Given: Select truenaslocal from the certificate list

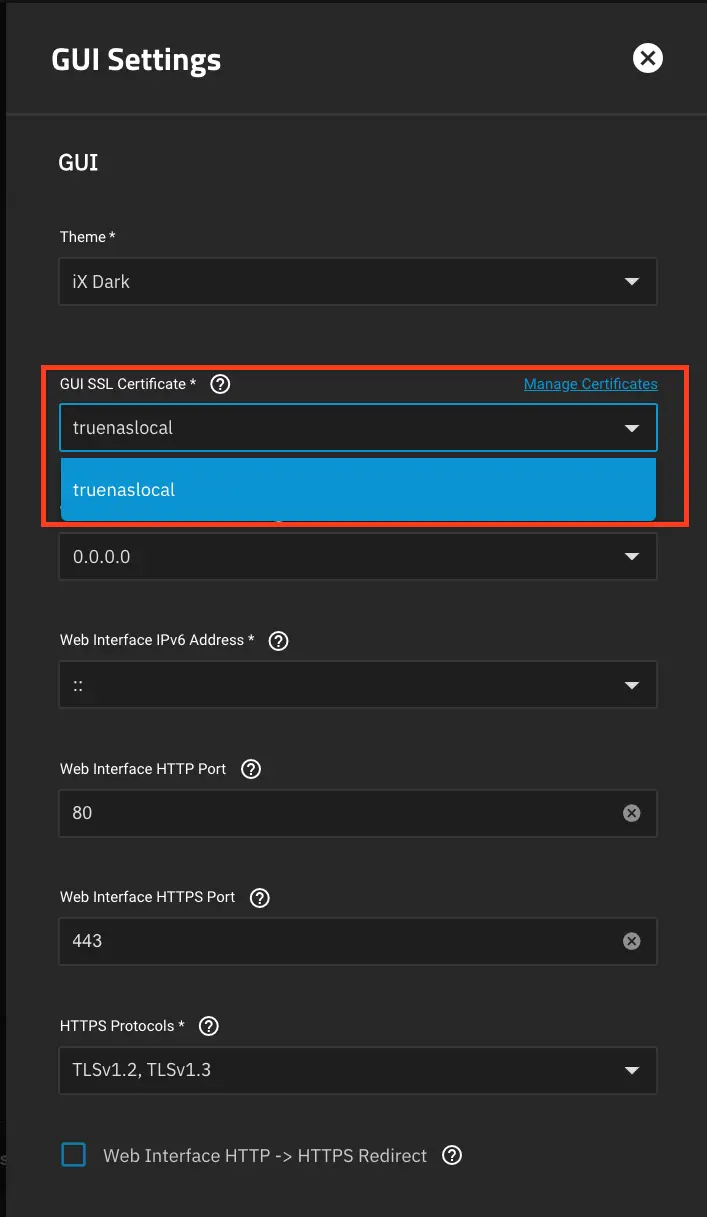Looking at the screenshot, I should click(358, 489).
